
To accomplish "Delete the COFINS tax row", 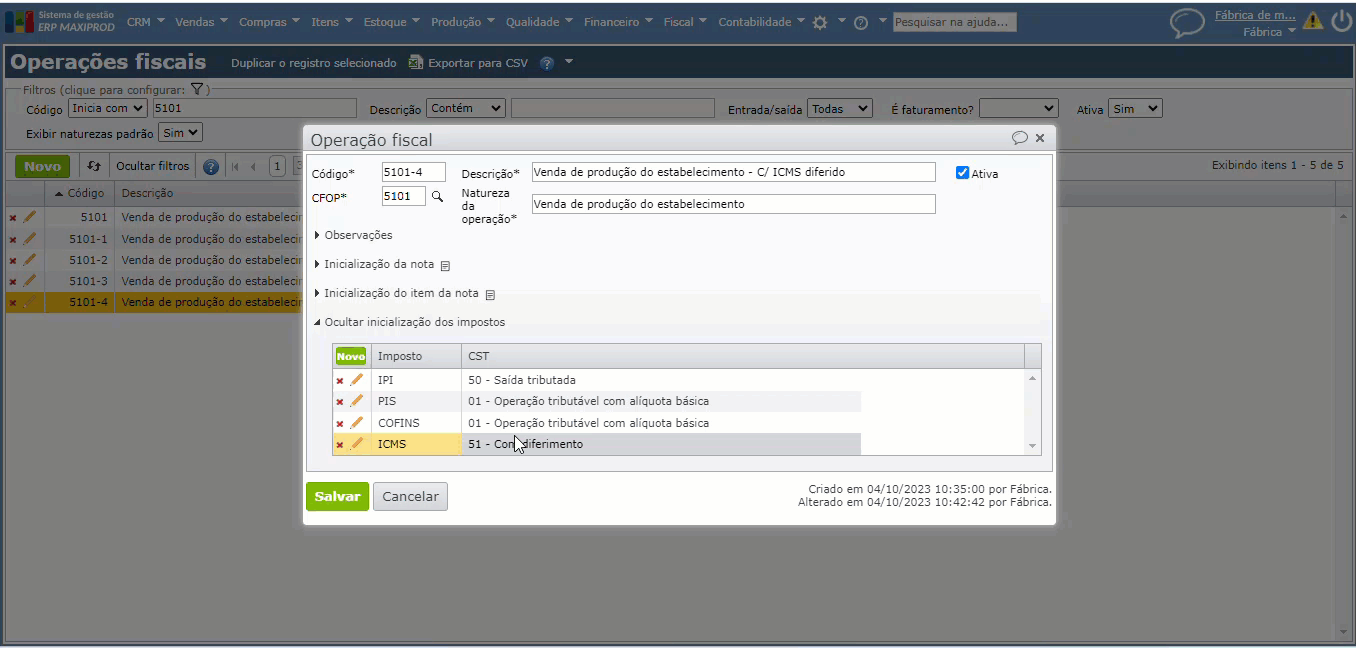I will click(x=340, y=424).
